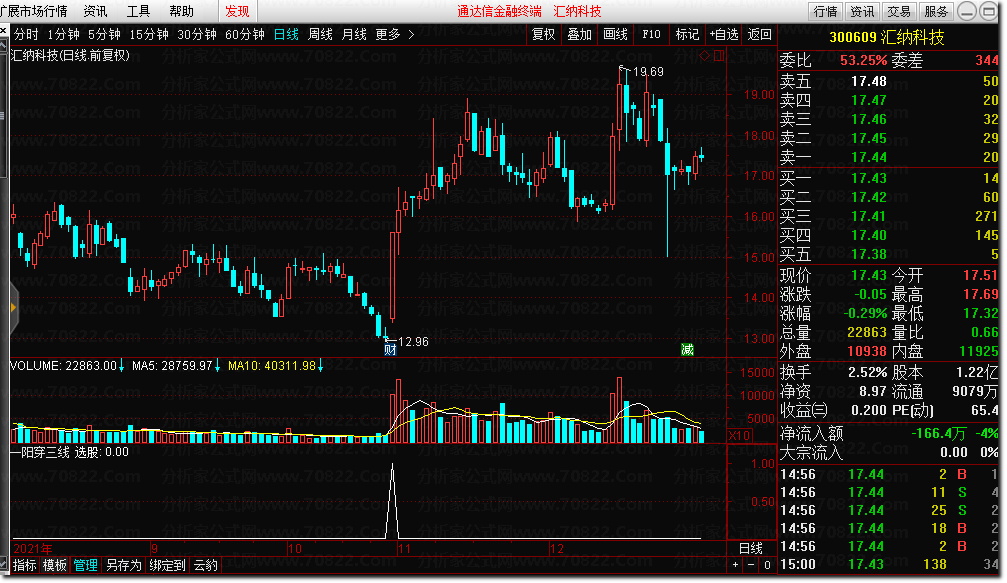Click the red diamond icon in chart corner
Viewport: 1007px width, 583px height.
point(705,56)
